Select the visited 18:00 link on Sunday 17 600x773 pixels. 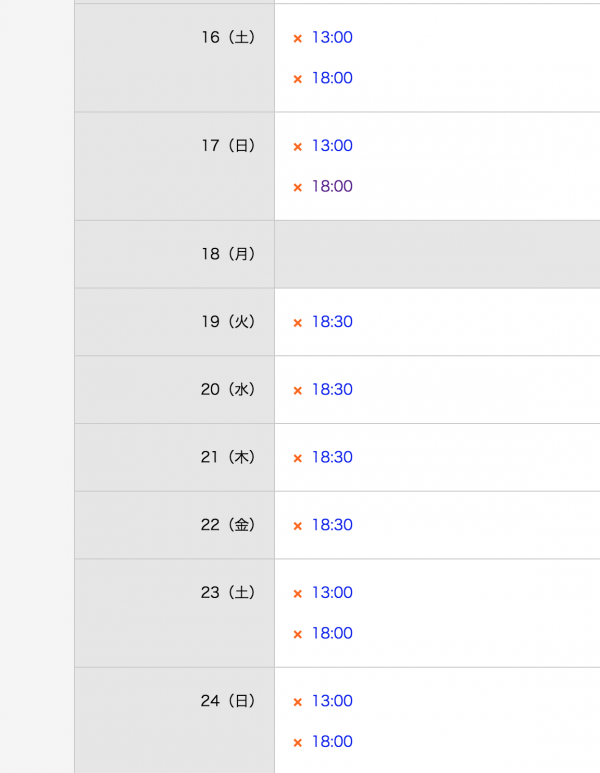tap(332, 186)
